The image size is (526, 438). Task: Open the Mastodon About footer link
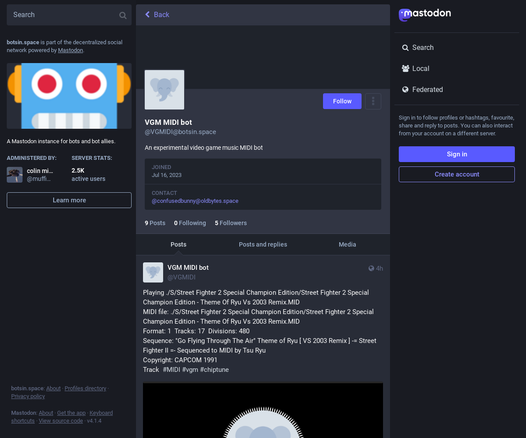[46, 413]
